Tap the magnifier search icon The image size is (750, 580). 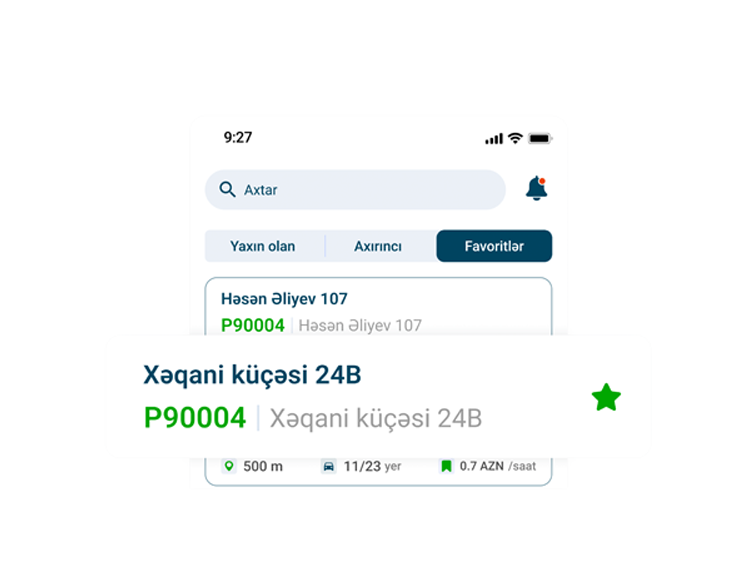[x=227, y=189]
